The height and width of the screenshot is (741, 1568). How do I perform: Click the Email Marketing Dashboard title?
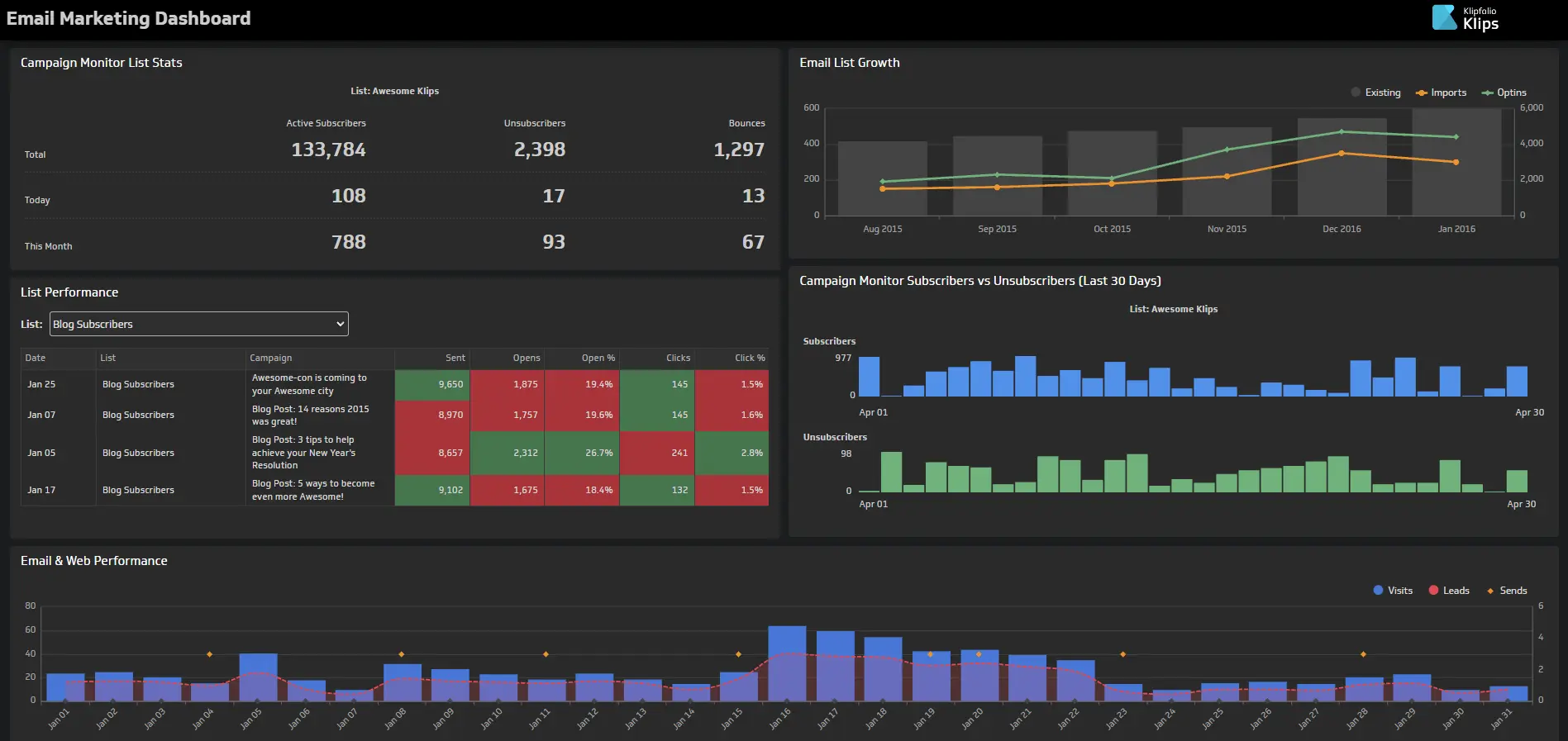pos(129,18)
